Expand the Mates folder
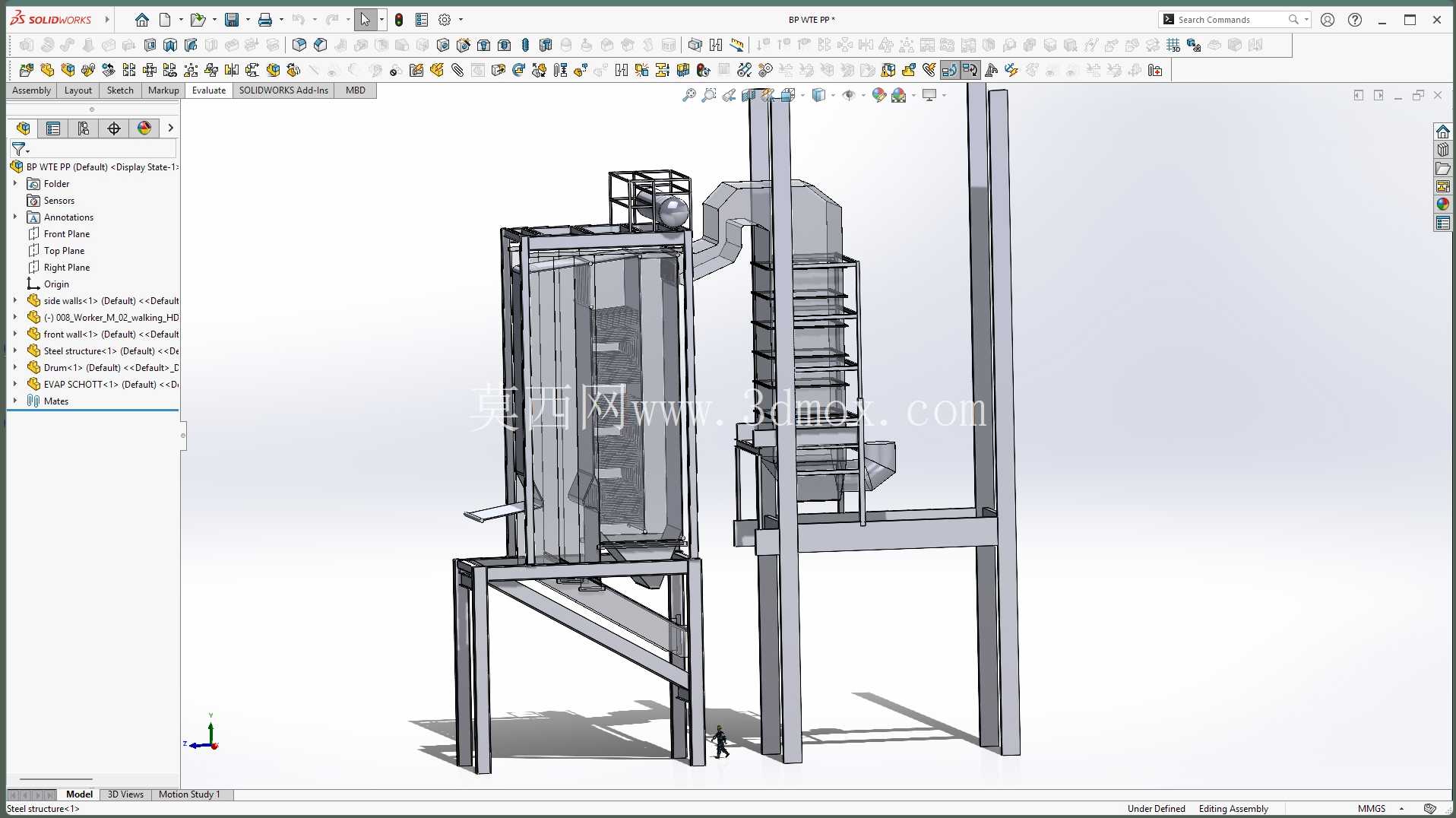 pos(15,401)
